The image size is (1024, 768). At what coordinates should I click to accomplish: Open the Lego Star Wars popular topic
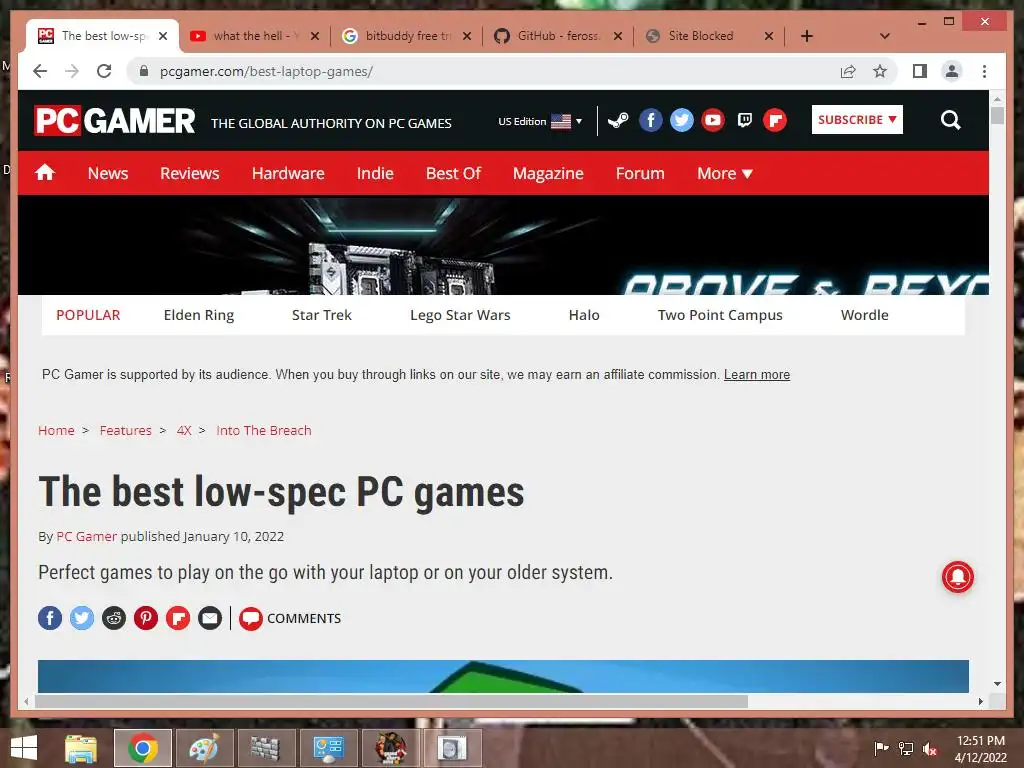pos(460,315)
